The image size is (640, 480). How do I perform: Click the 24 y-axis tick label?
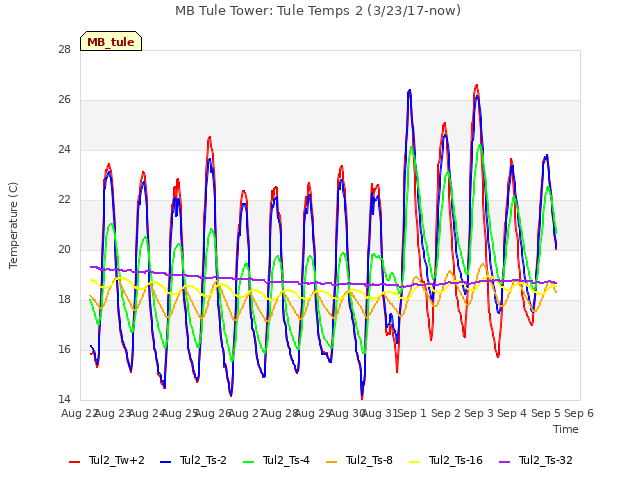tap(64, 150)
